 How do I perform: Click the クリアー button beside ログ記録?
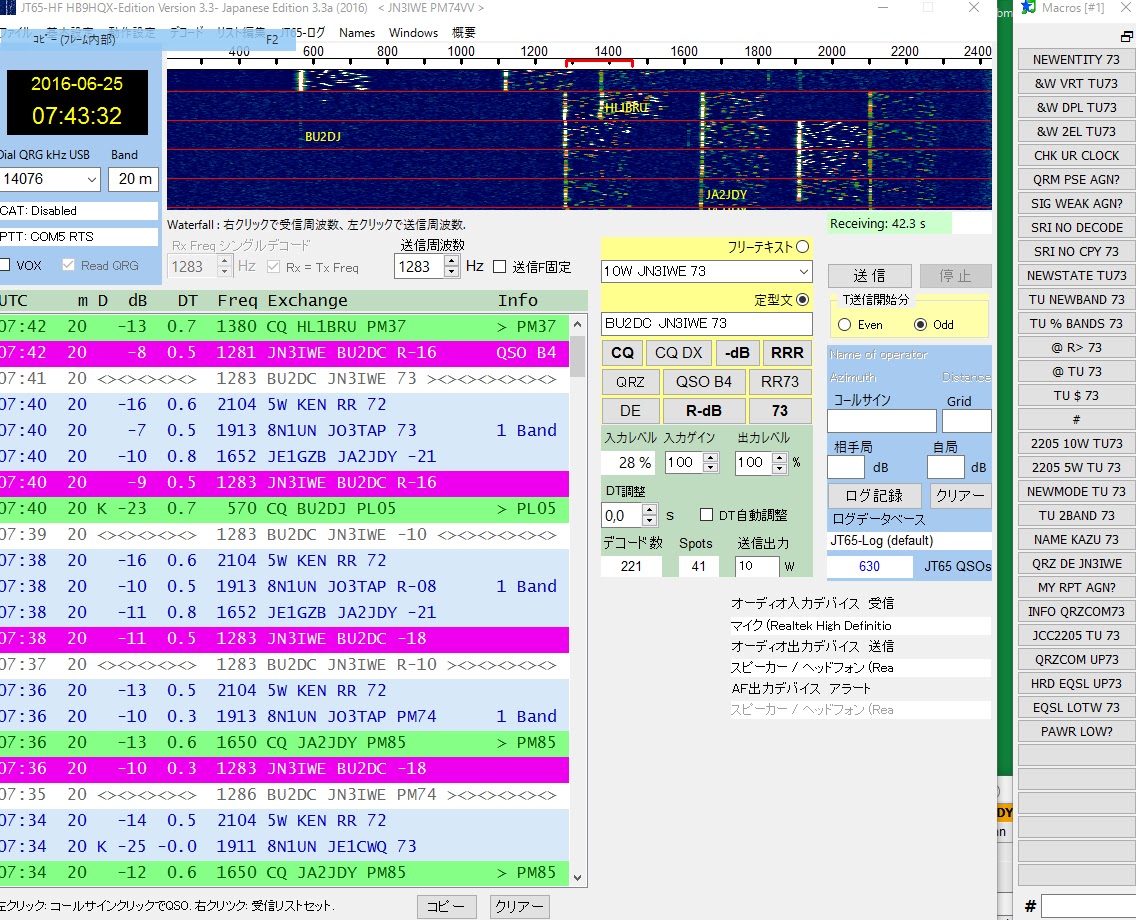[960, 495]
